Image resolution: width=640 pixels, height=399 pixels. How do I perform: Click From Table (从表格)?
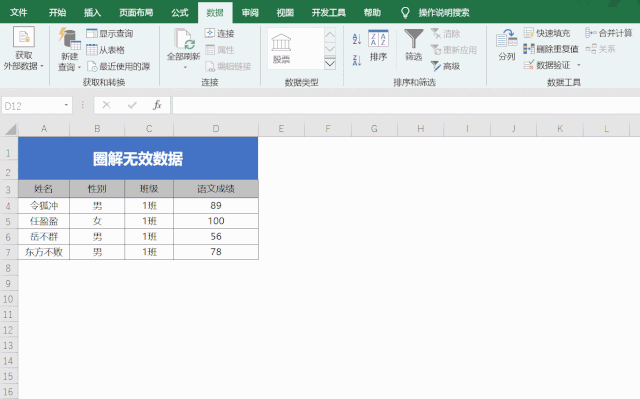tap(106, 50)
